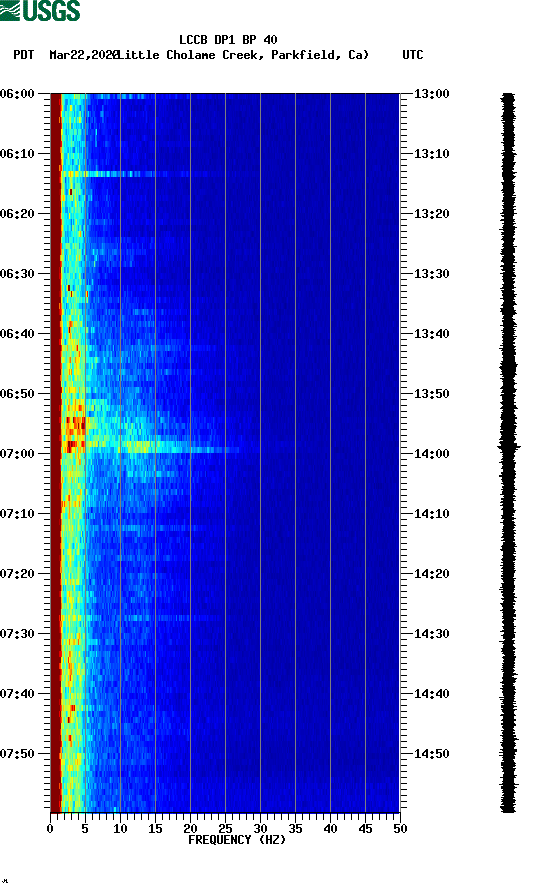Click the '15' frequency axis label
Image resolution: width=552 pixels, height=892 pixels.
[x=155, y=829]
